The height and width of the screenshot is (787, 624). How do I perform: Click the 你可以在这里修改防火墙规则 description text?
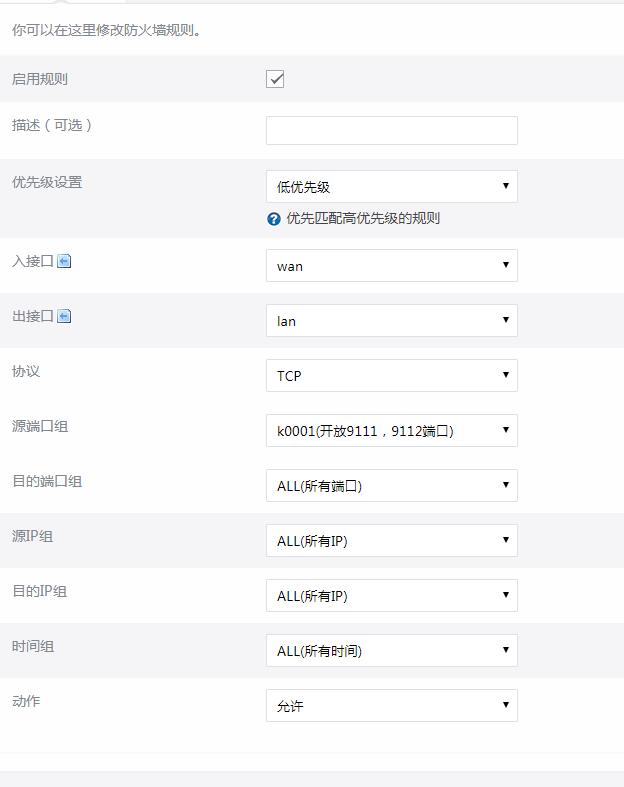[x=106, y=30]
